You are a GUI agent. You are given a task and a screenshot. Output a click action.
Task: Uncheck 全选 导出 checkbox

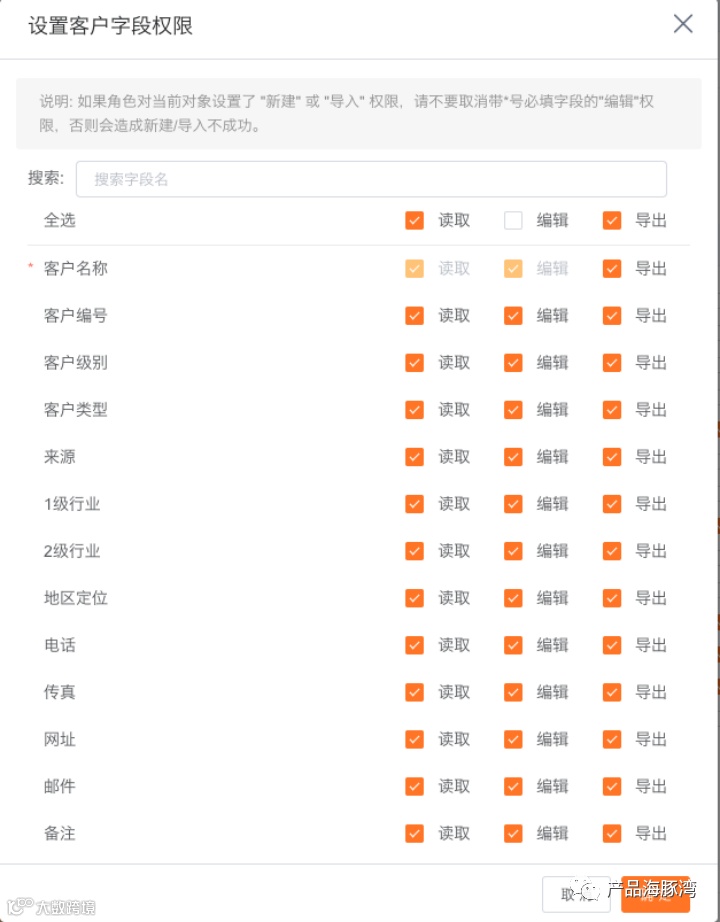pyautogui.click(x=612, y=221)
